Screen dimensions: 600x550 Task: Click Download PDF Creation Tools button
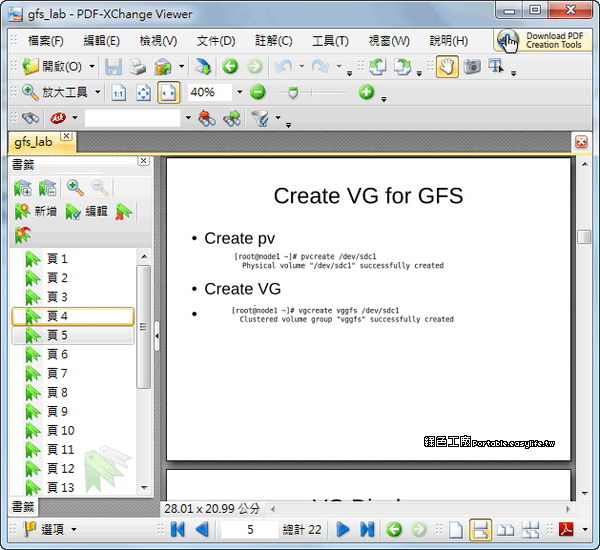pos(542,40)
